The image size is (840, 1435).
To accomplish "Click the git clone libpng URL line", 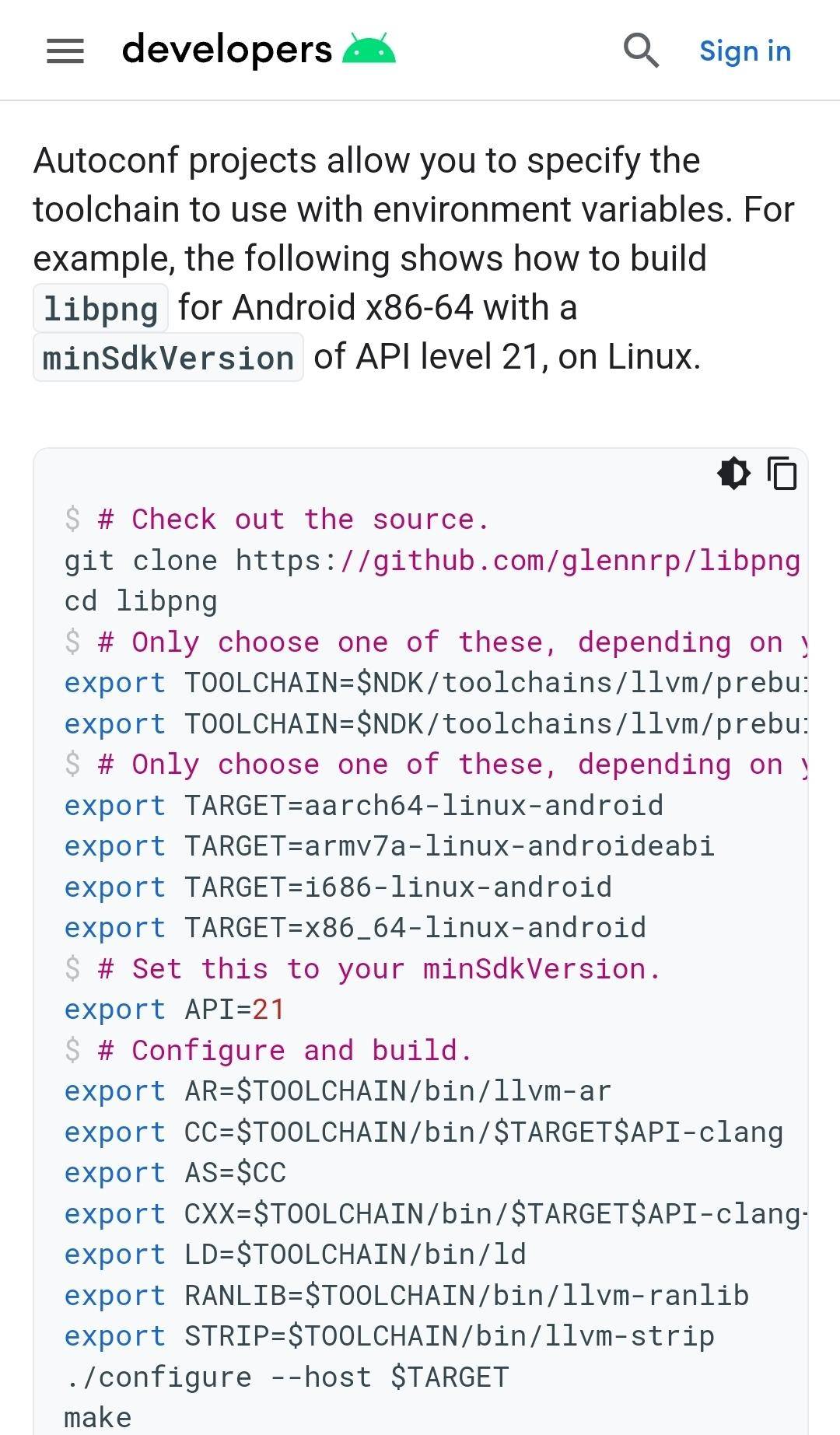I will (432, 560).
